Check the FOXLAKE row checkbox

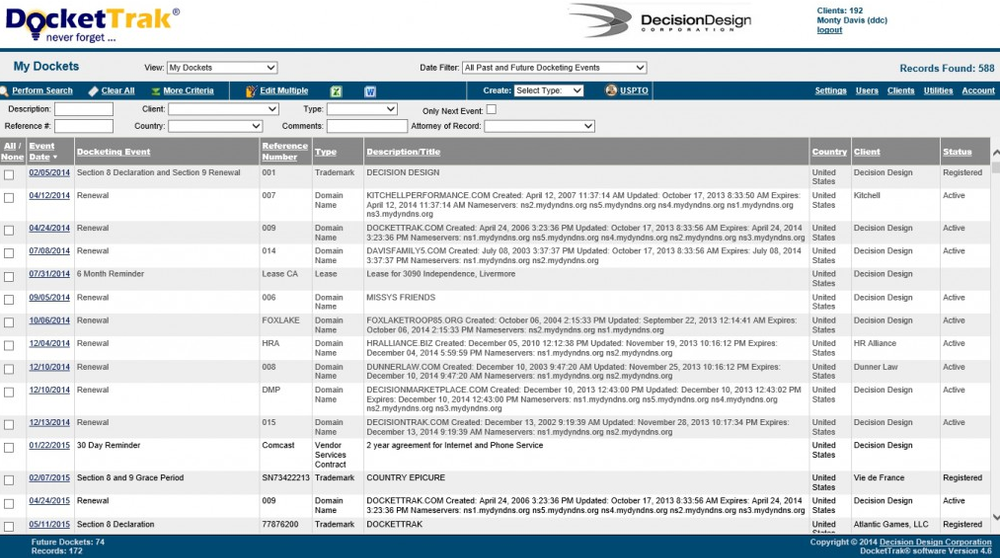tap(9, 323)
